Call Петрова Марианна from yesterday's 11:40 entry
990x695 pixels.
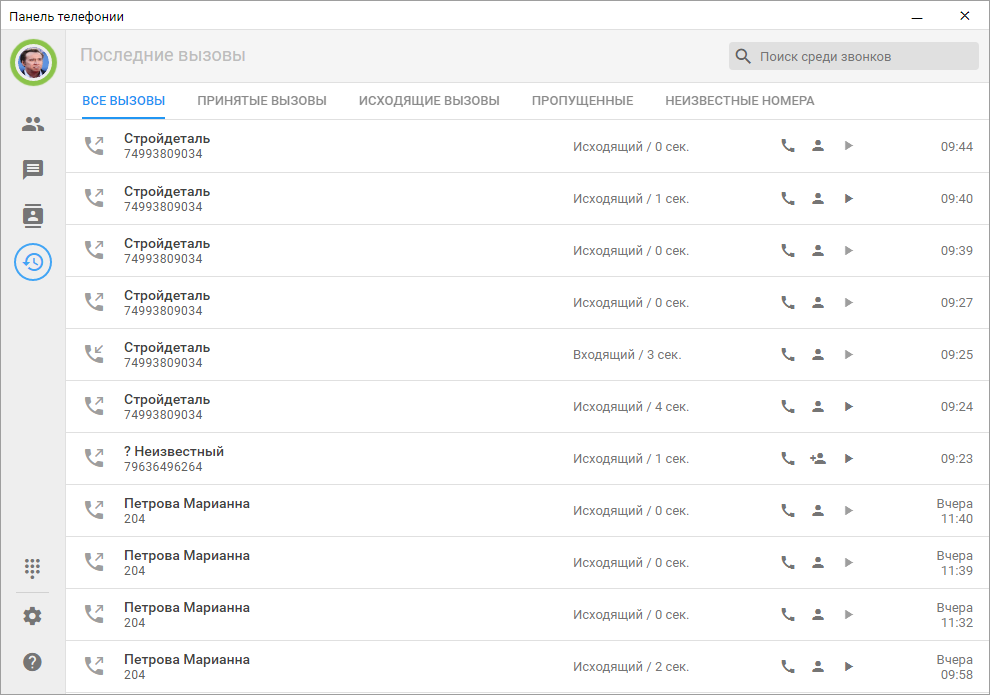click(x=788, y=510)
